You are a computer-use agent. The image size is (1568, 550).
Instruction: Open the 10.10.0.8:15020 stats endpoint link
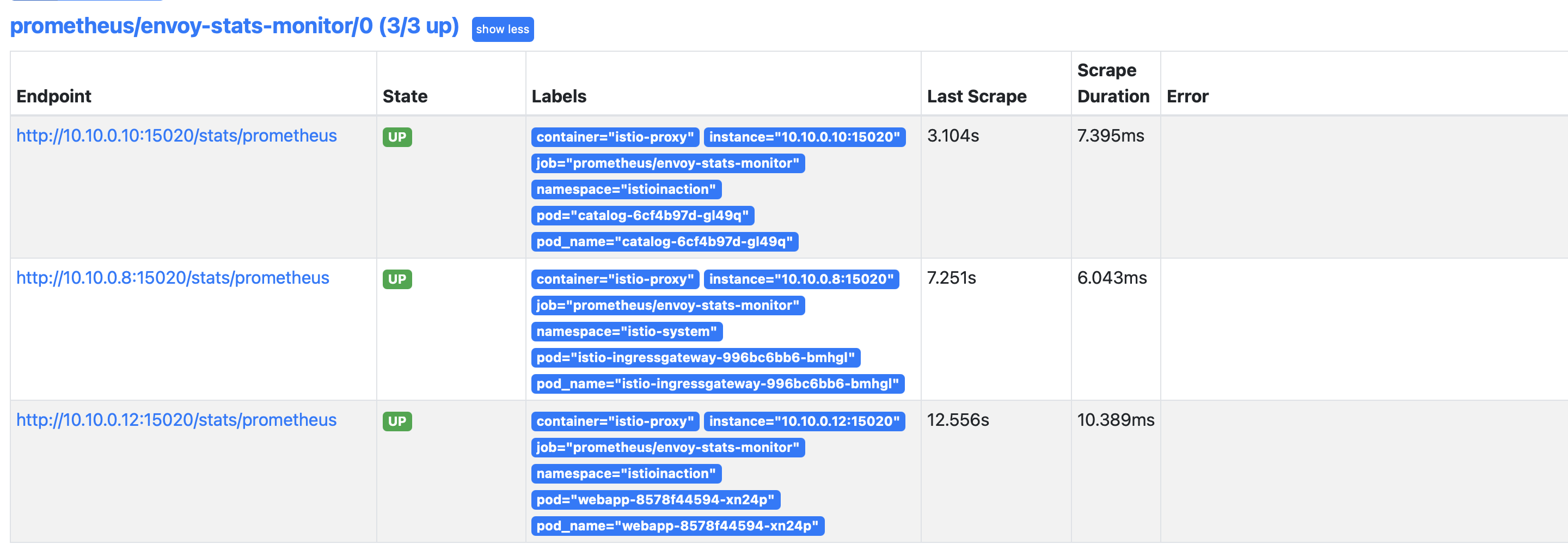tap(173, 278)
